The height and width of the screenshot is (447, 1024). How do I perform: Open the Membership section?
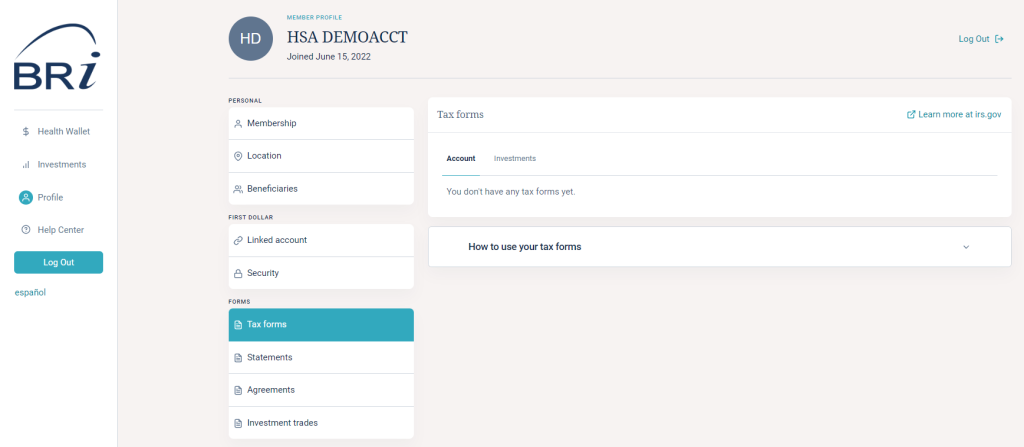click(271, 123)
